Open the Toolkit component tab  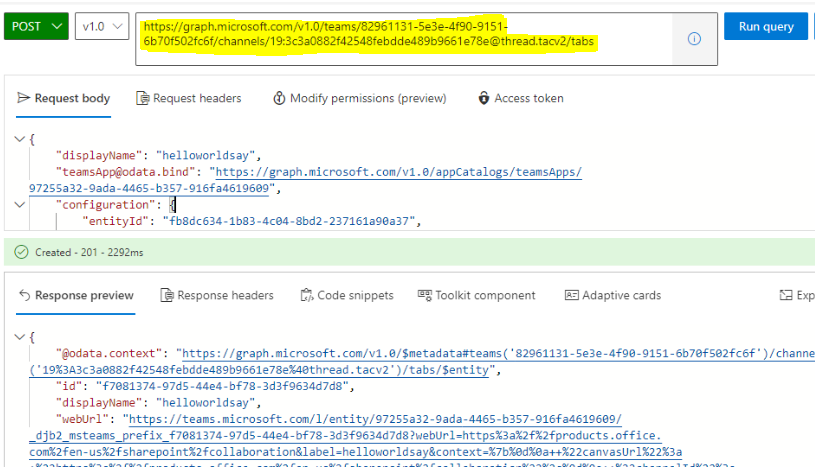coord(477,295)
